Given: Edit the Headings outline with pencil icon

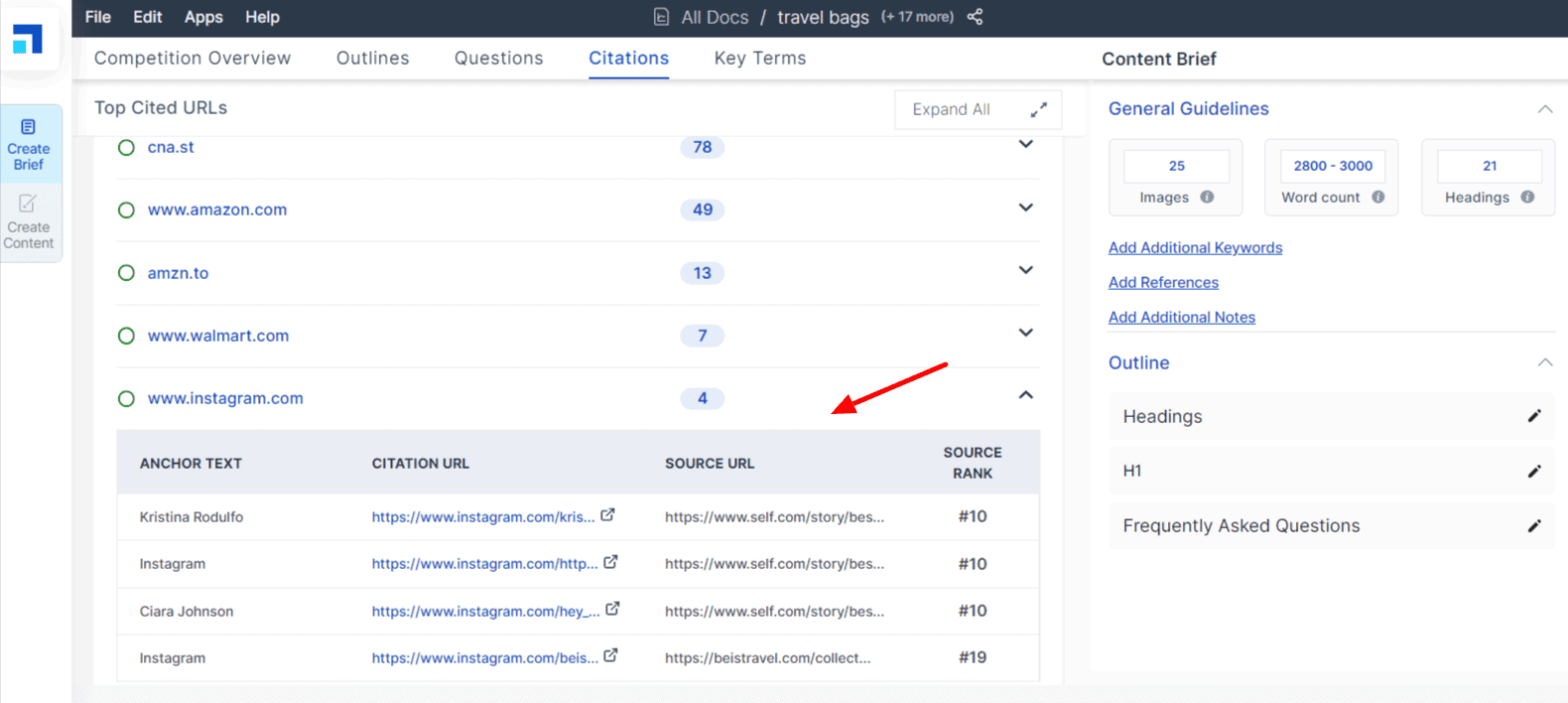Looking at the screenshot, I should tap(1533, 416).
